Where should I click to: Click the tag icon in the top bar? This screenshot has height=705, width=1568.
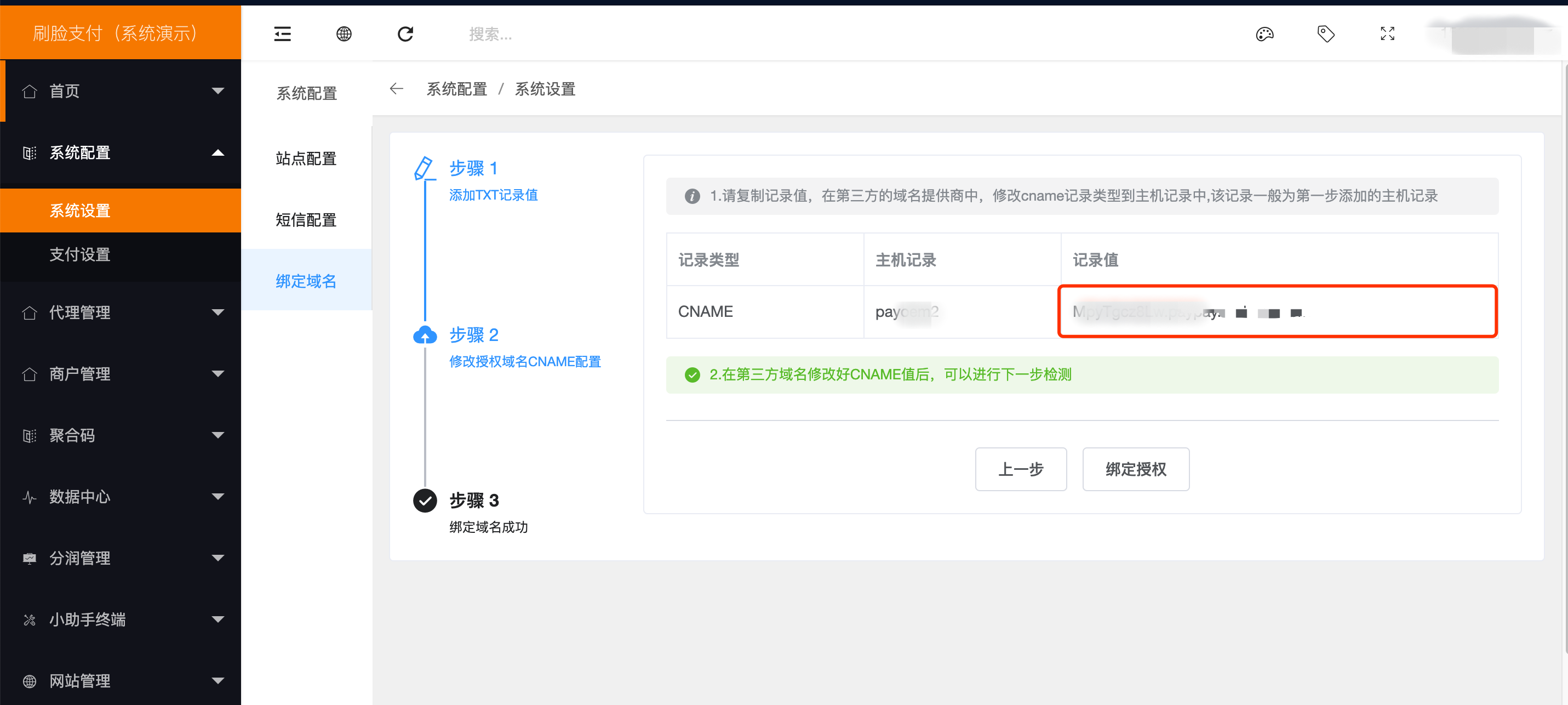[1326, 34]
